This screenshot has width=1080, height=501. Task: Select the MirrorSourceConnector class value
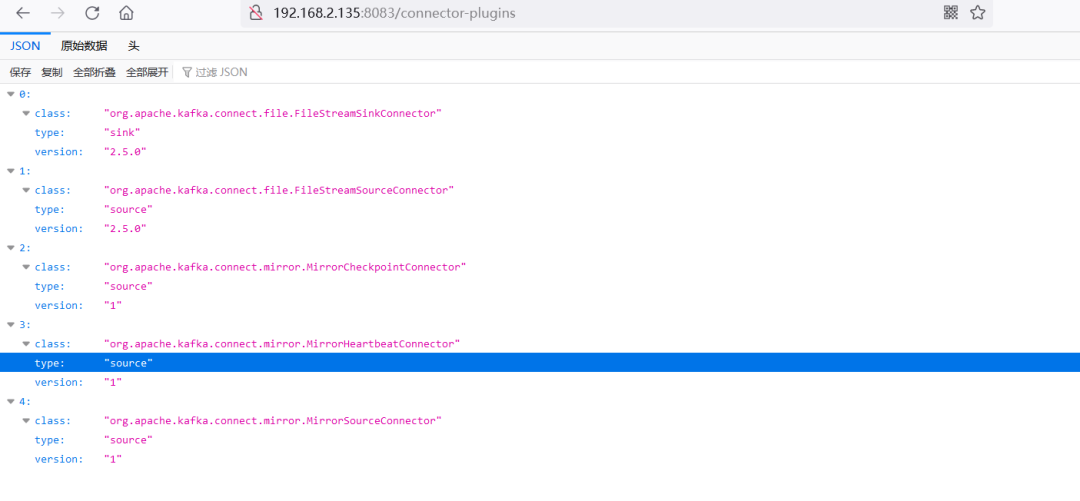(273, 420)
